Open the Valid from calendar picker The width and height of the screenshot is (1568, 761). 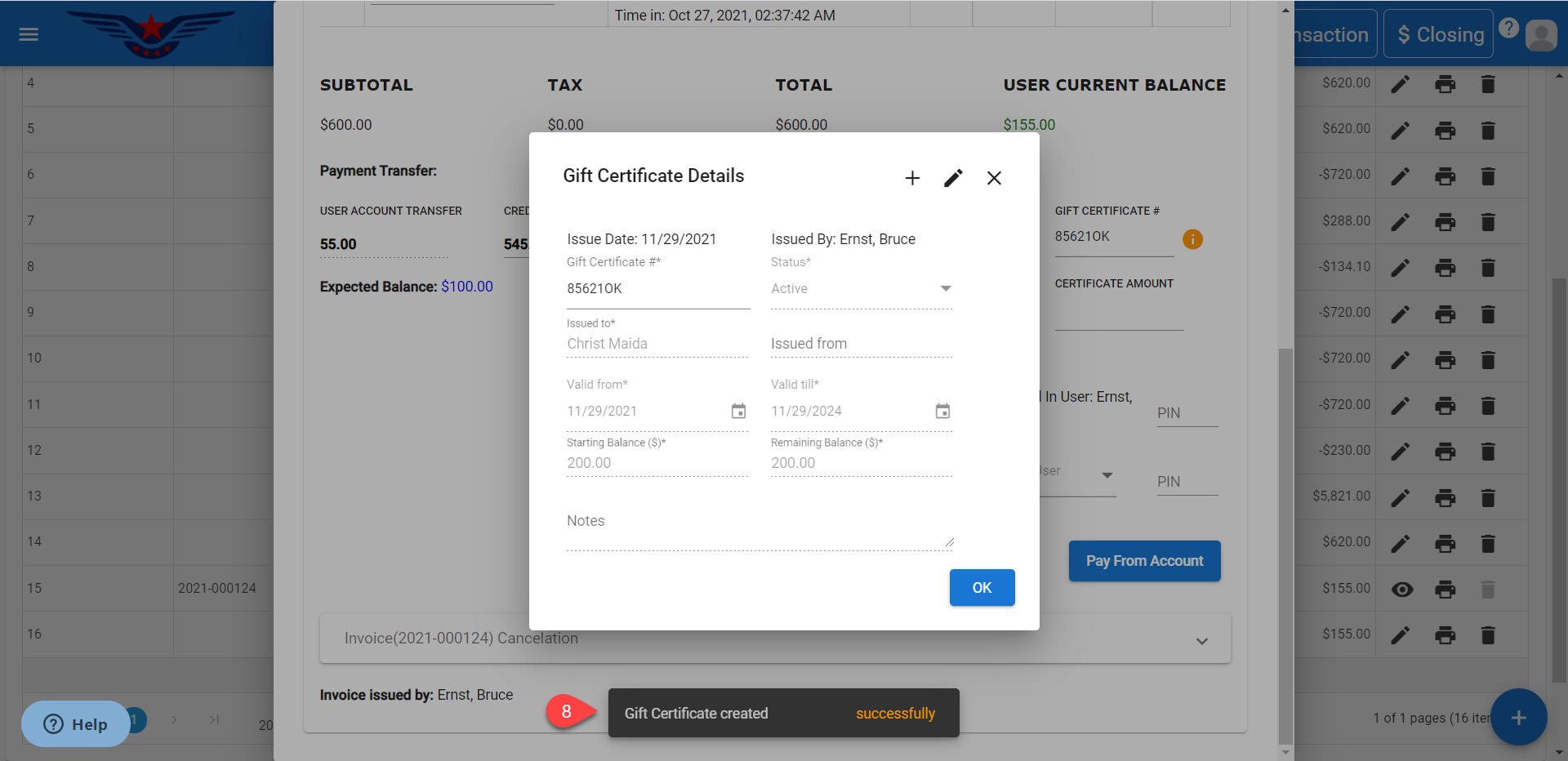[738, 411]
